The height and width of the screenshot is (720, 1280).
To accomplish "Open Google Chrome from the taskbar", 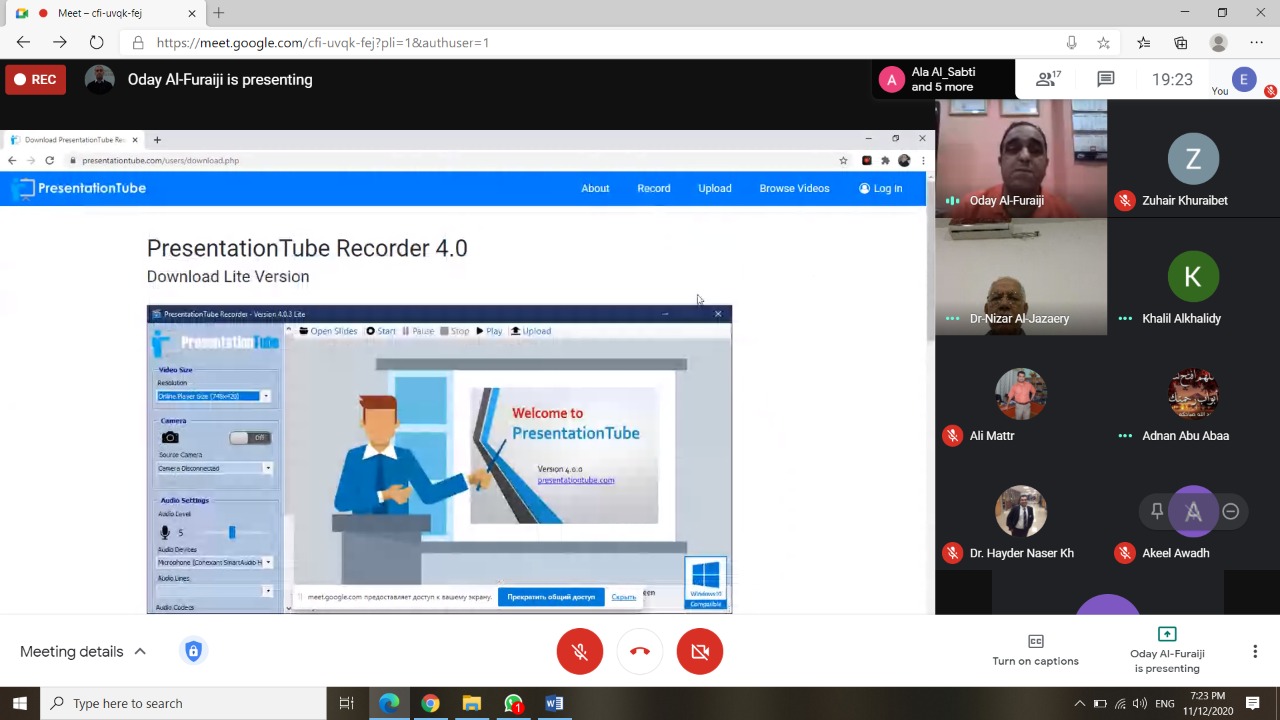I will click(x=430, y=703).
